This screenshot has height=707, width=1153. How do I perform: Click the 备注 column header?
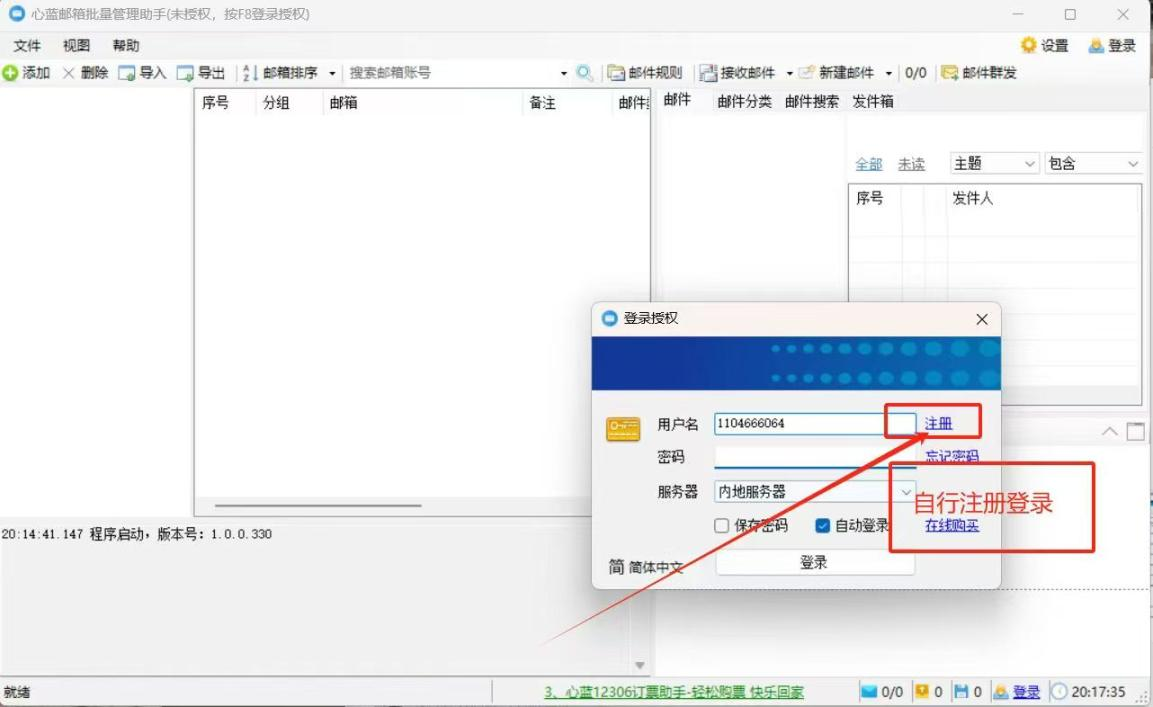543,103
